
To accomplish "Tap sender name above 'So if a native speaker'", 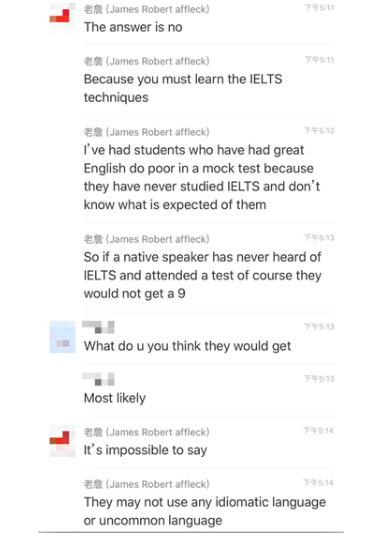I will point(147,239).
